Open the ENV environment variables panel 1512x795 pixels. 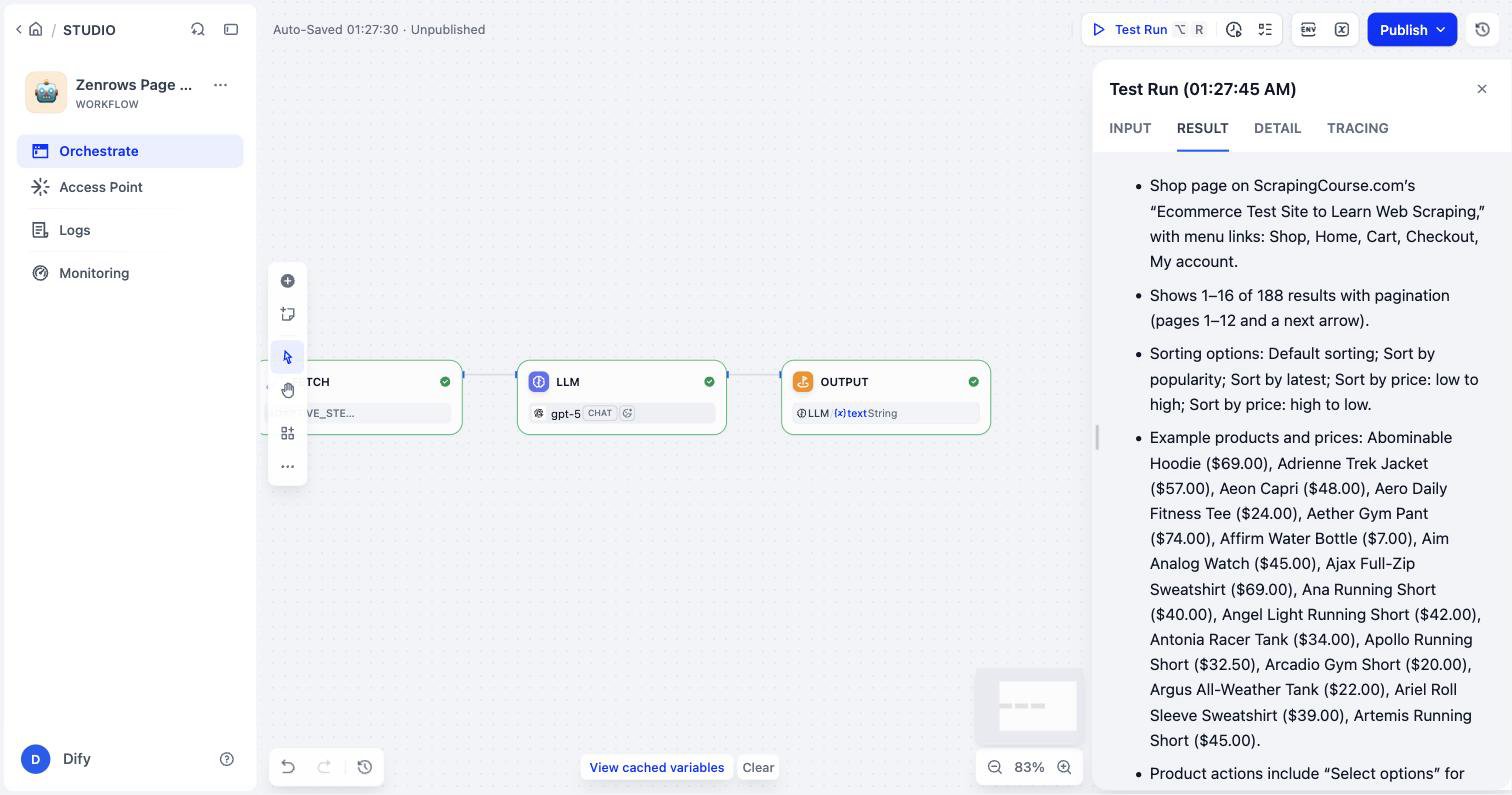point(1308,29)
